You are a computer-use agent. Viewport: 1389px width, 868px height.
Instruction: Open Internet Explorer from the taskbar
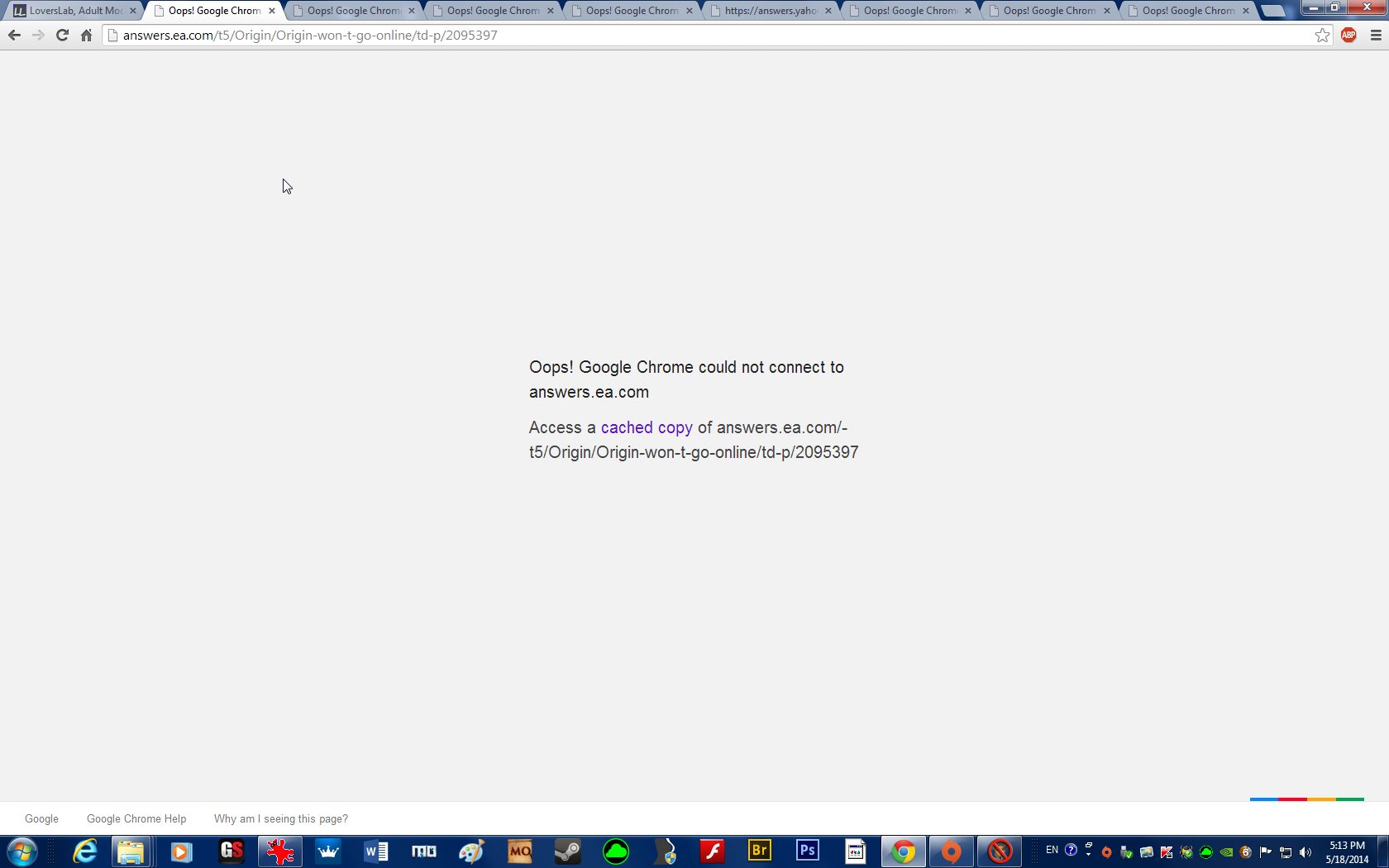coord(84,851)
